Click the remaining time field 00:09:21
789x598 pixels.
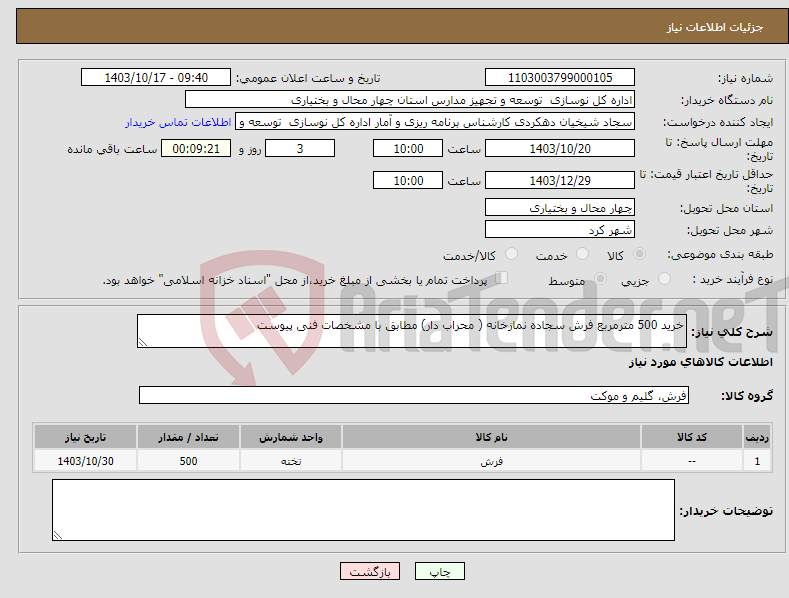[x=196, y=148]
